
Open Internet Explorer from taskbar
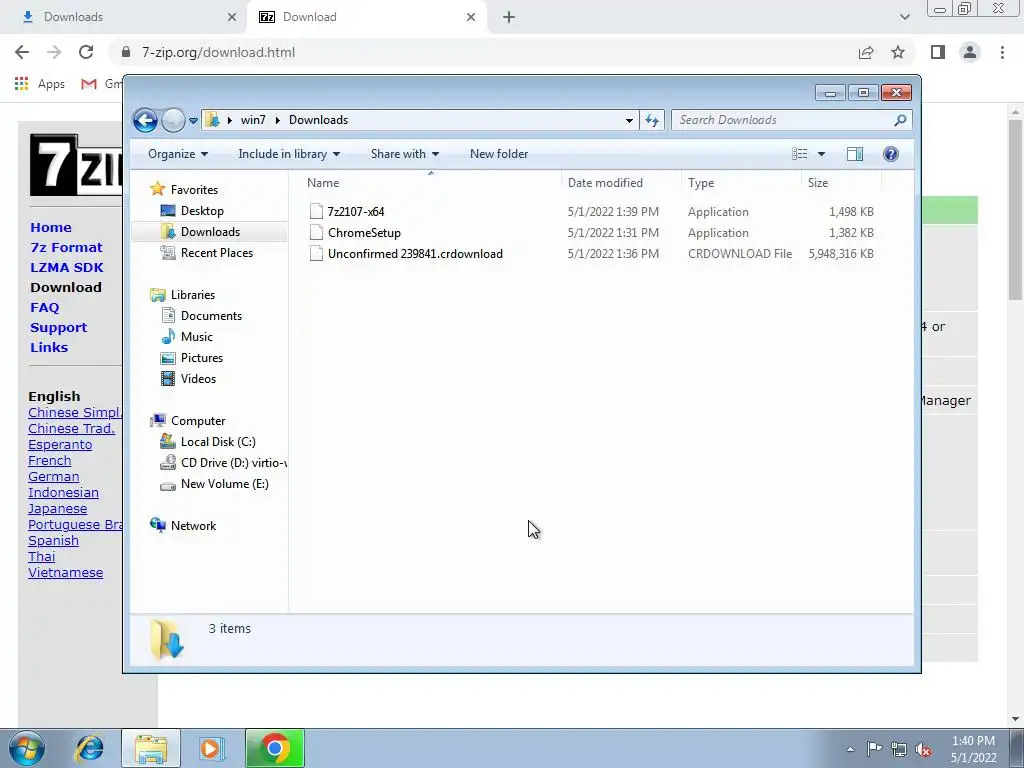(x=89, y=748)
